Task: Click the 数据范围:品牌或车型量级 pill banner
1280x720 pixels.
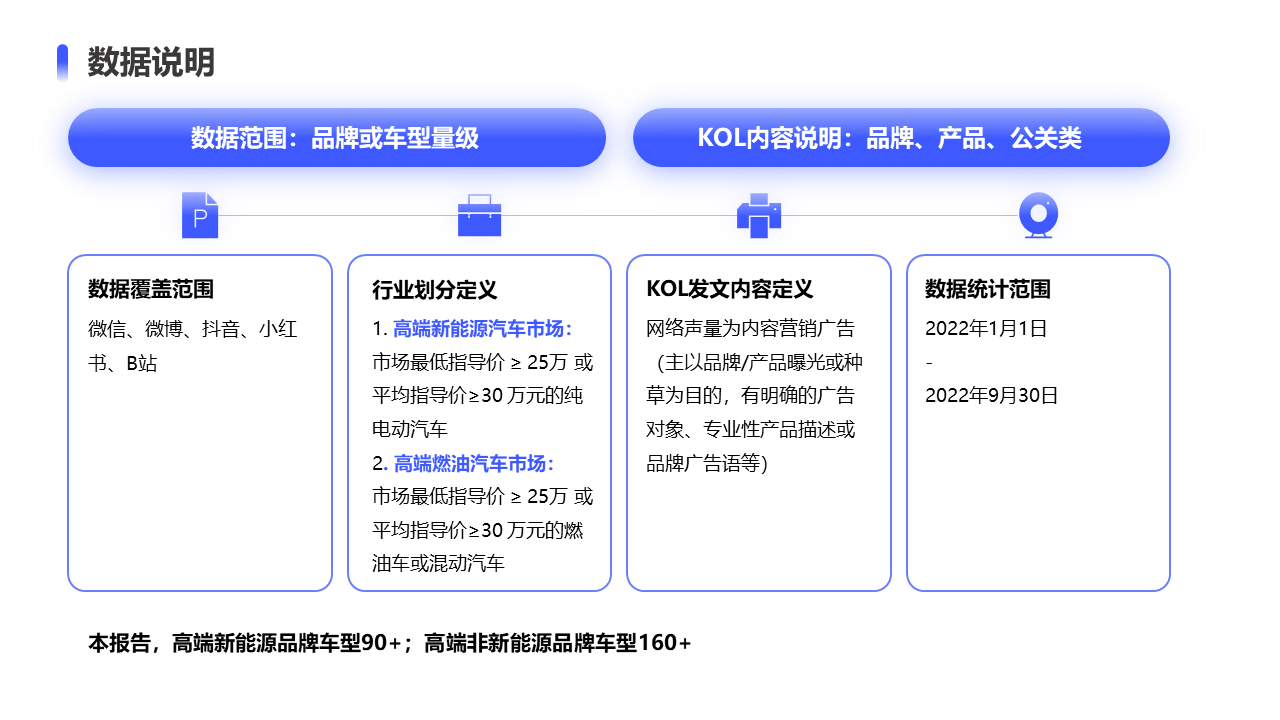Action: click(337, 138)
